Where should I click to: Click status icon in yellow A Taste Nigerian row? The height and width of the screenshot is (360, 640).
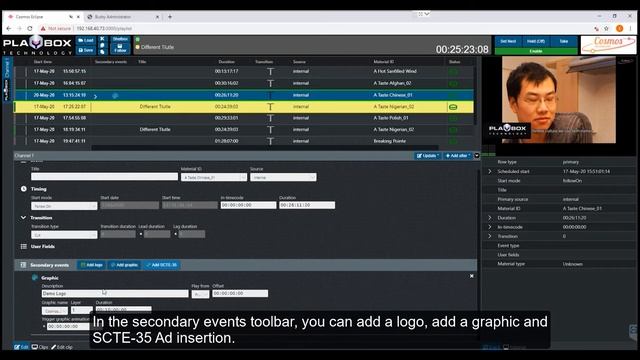453,107
